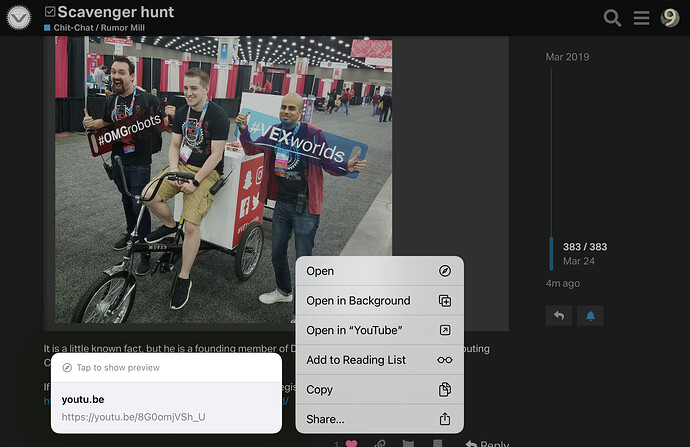Choose Open in "YouTube" entry
Screen dimensions: 690x447
pos(379,330)
